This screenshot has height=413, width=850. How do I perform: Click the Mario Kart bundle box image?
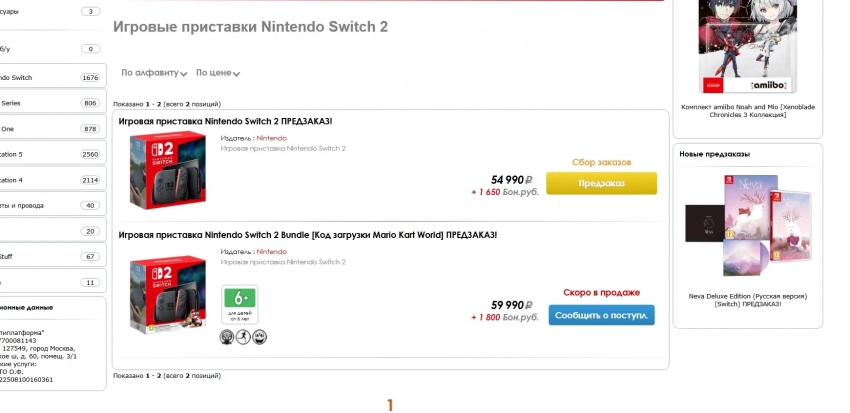(167, 295)
